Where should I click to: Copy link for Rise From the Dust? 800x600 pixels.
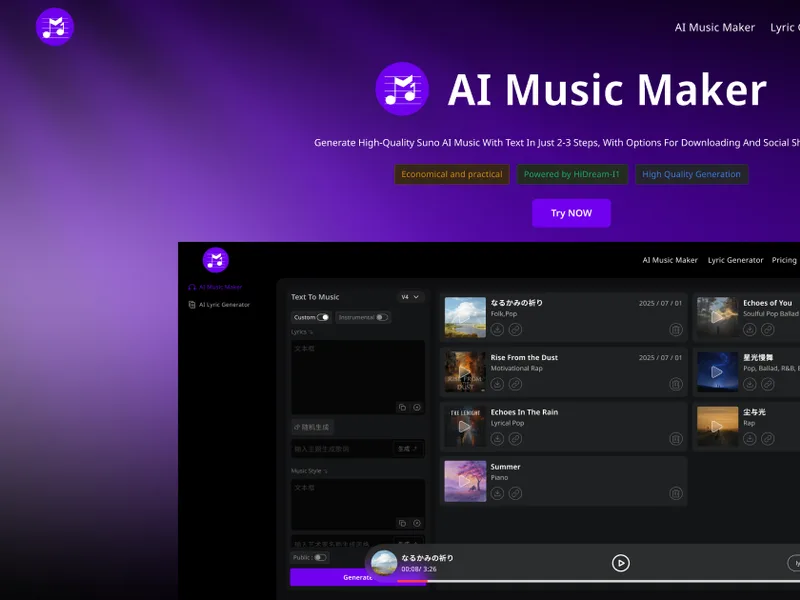click(x=515, y=384)
